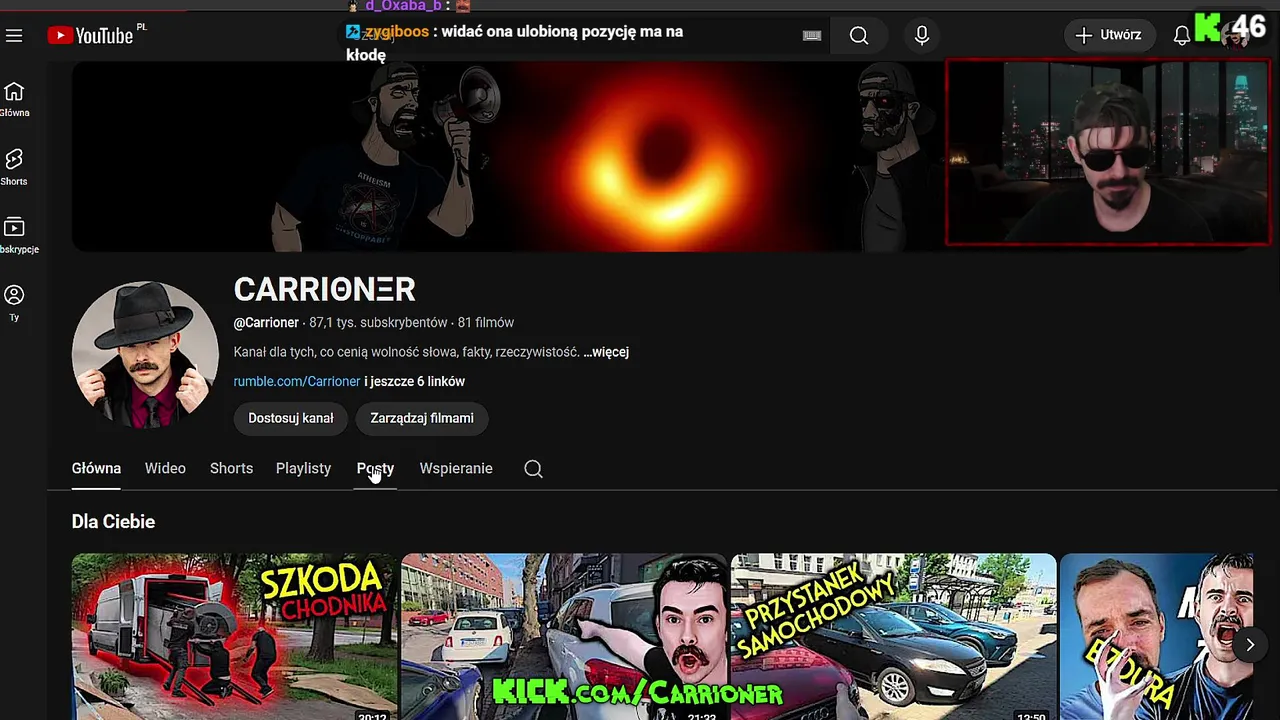Open the Przystanek Samochodowy video thumbnail
1280x720 pixels.
[894, 637]
